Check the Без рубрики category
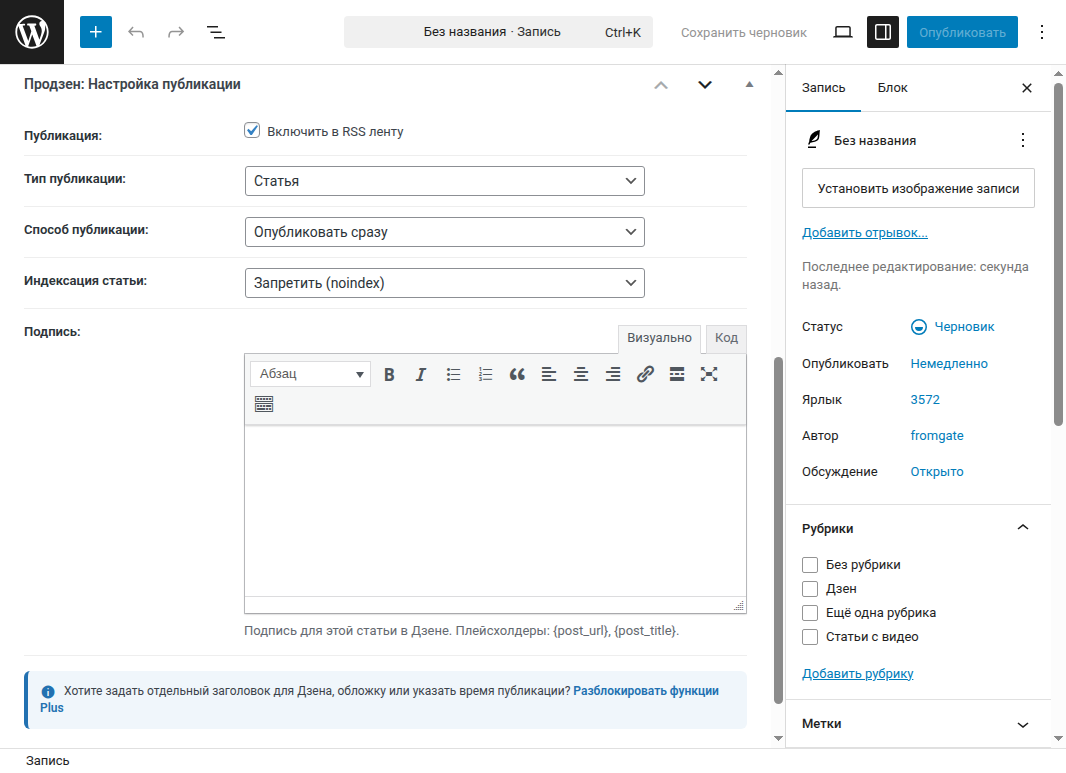The image size is (1066, 773). tap(810, 565)
